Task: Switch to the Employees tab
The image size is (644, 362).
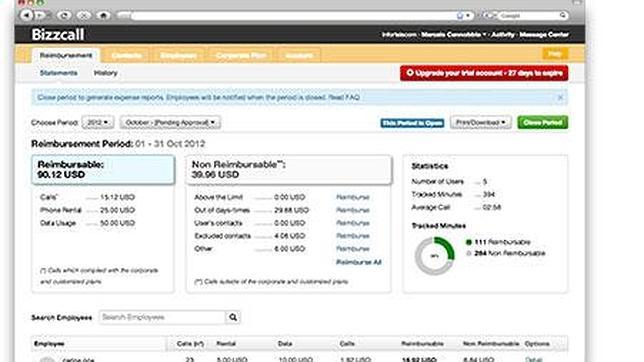Action: [x=178, y=55]
